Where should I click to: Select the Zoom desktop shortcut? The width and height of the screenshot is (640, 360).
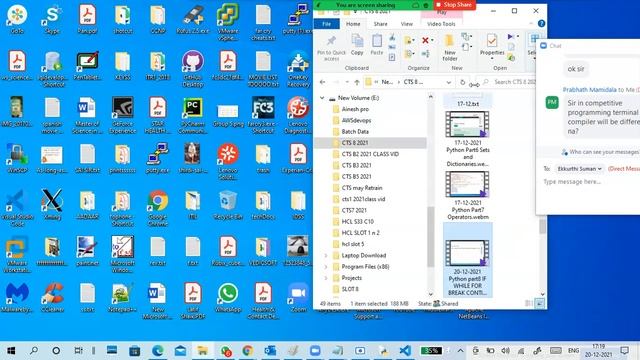click(x=298, y=298)
